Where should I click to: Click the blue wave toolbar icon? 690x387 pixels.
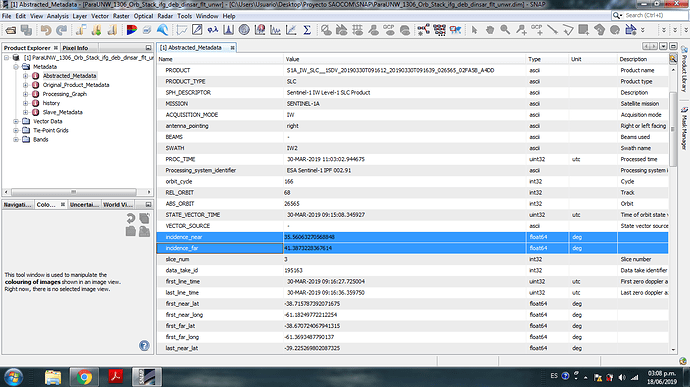tap(162, 30)
